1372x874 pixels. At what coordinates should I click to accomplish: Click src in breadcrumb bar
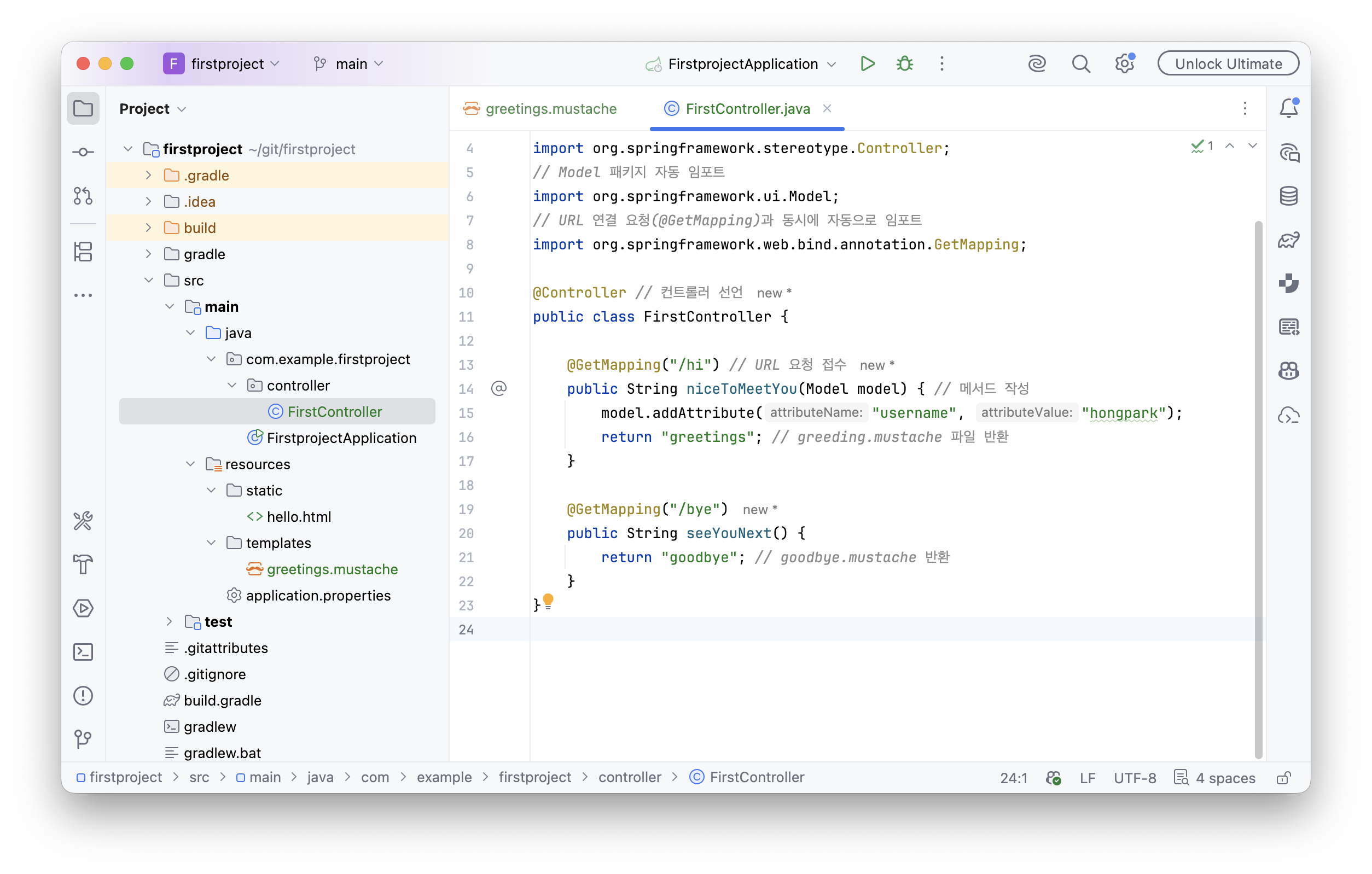click(x=199, y=777)
